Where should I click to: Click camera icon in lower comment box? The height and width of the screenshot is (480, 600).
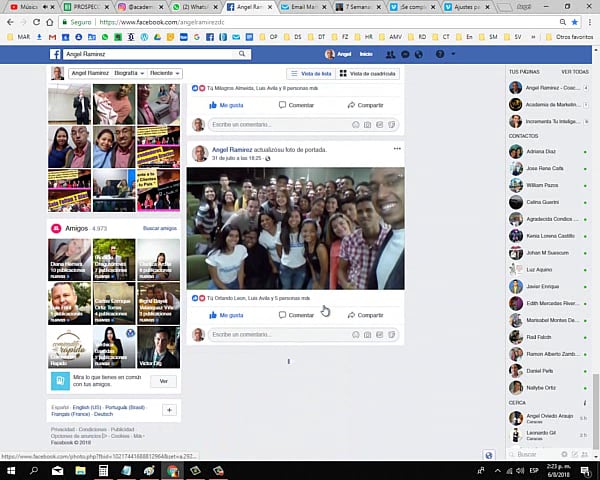point(367,335)
